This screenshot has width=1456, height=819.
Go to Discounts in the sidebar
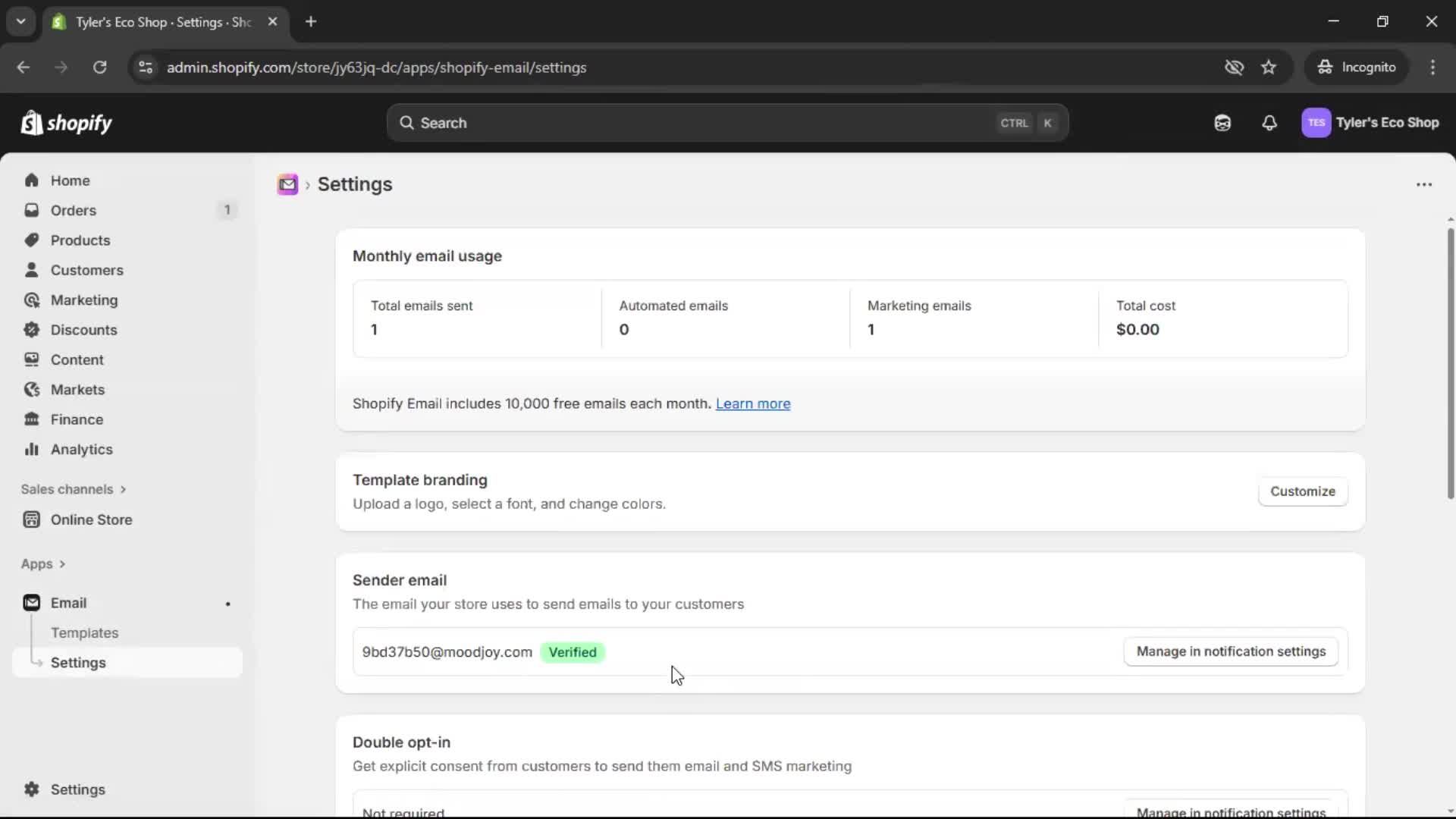[x=83, y=330]
